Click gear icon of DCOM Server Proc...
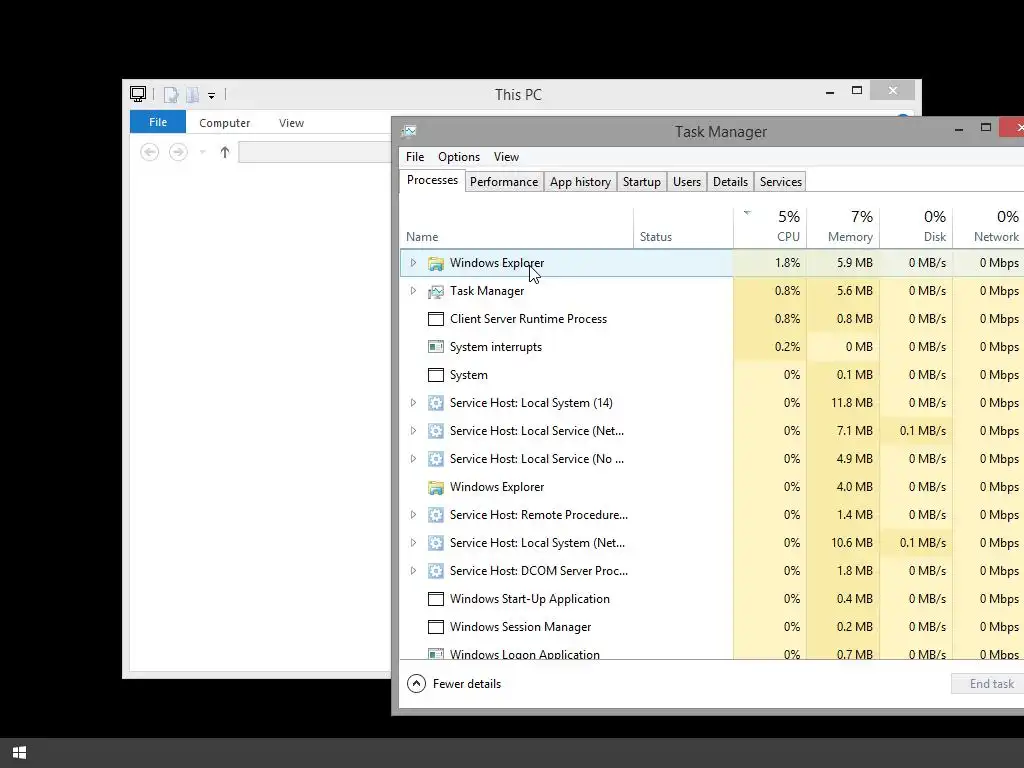1024x768 pixels. pyautogui.click(x=436, y=571)
